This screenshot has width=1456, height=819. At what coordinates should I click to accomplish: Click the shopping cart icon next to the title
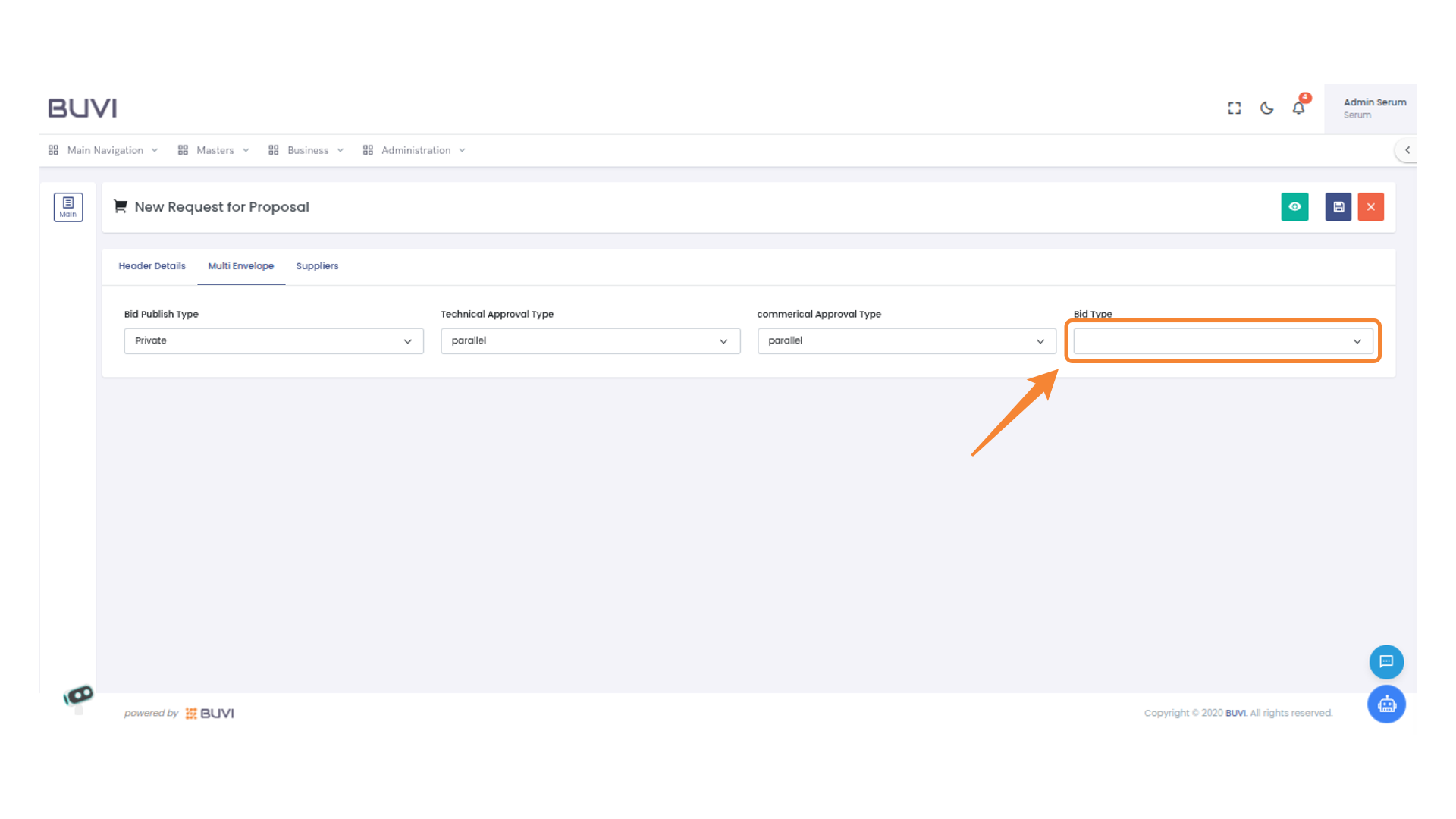120,206
